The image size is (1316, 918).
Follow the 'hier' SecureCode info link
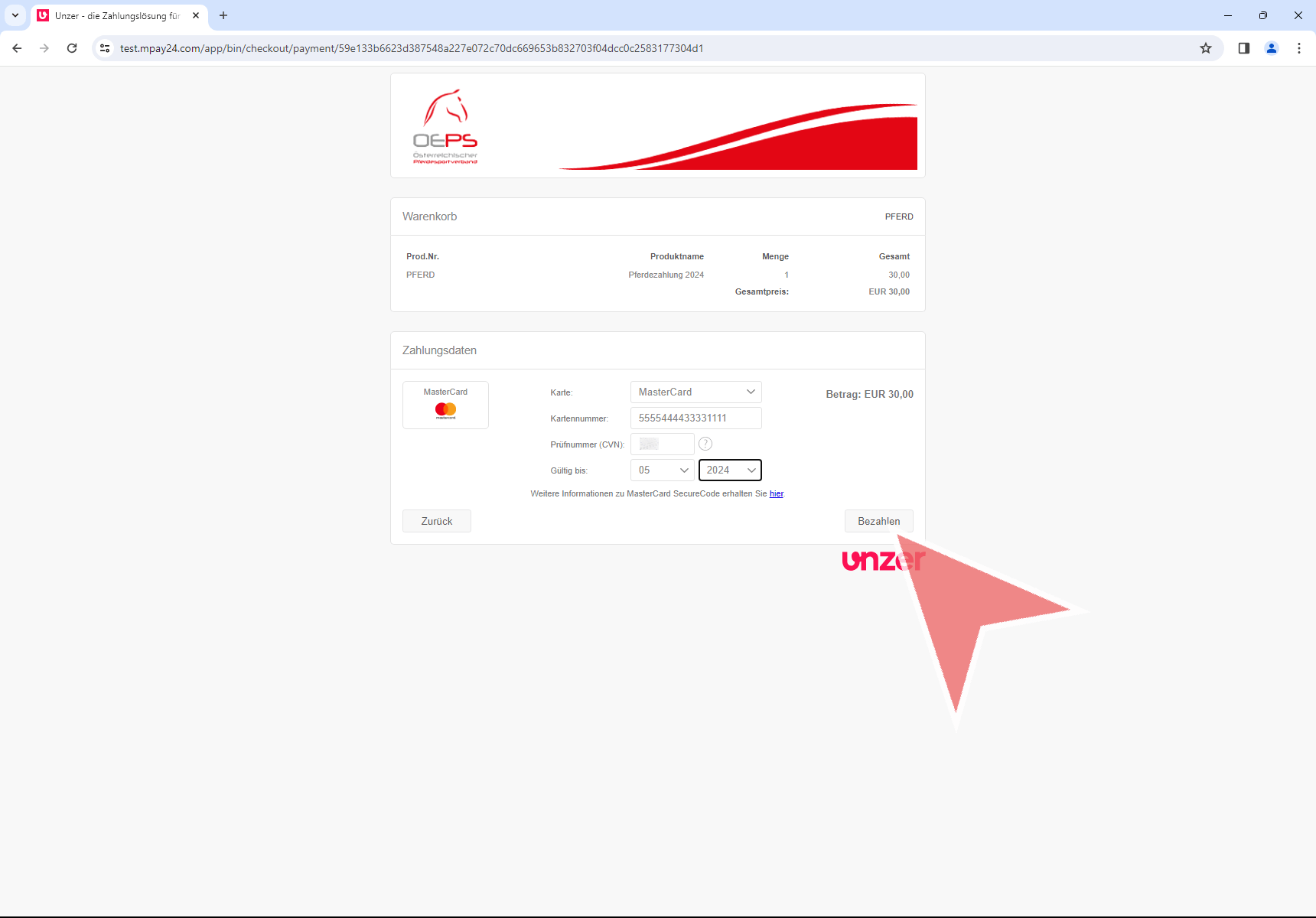click(776, 493)
